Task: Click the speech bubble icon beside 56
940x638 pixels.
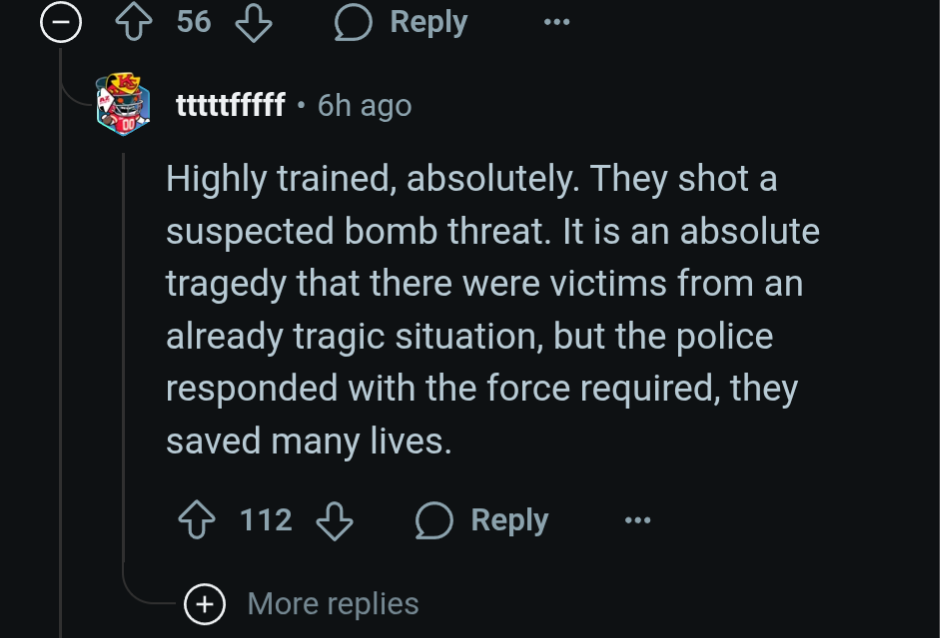Action: (353, 22)
